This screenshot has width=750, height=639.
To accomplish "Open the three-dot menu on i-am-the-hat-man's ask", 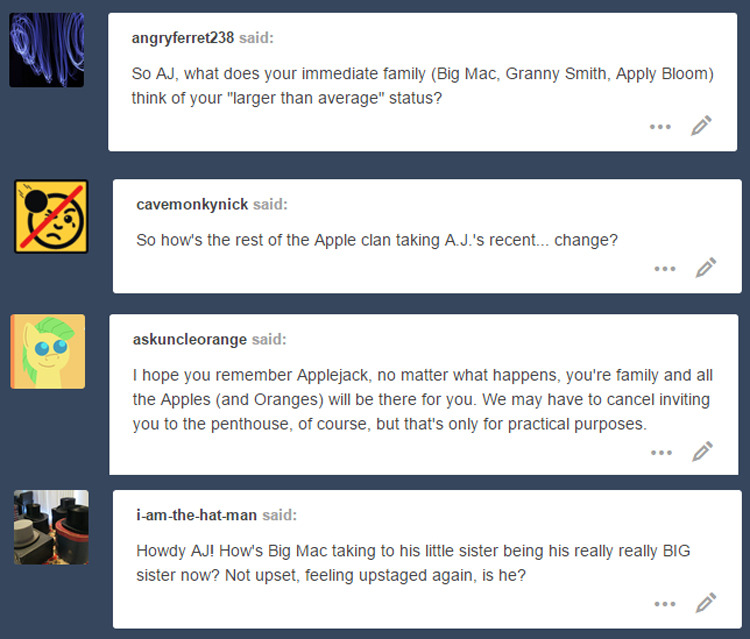I will coord(665,604).
